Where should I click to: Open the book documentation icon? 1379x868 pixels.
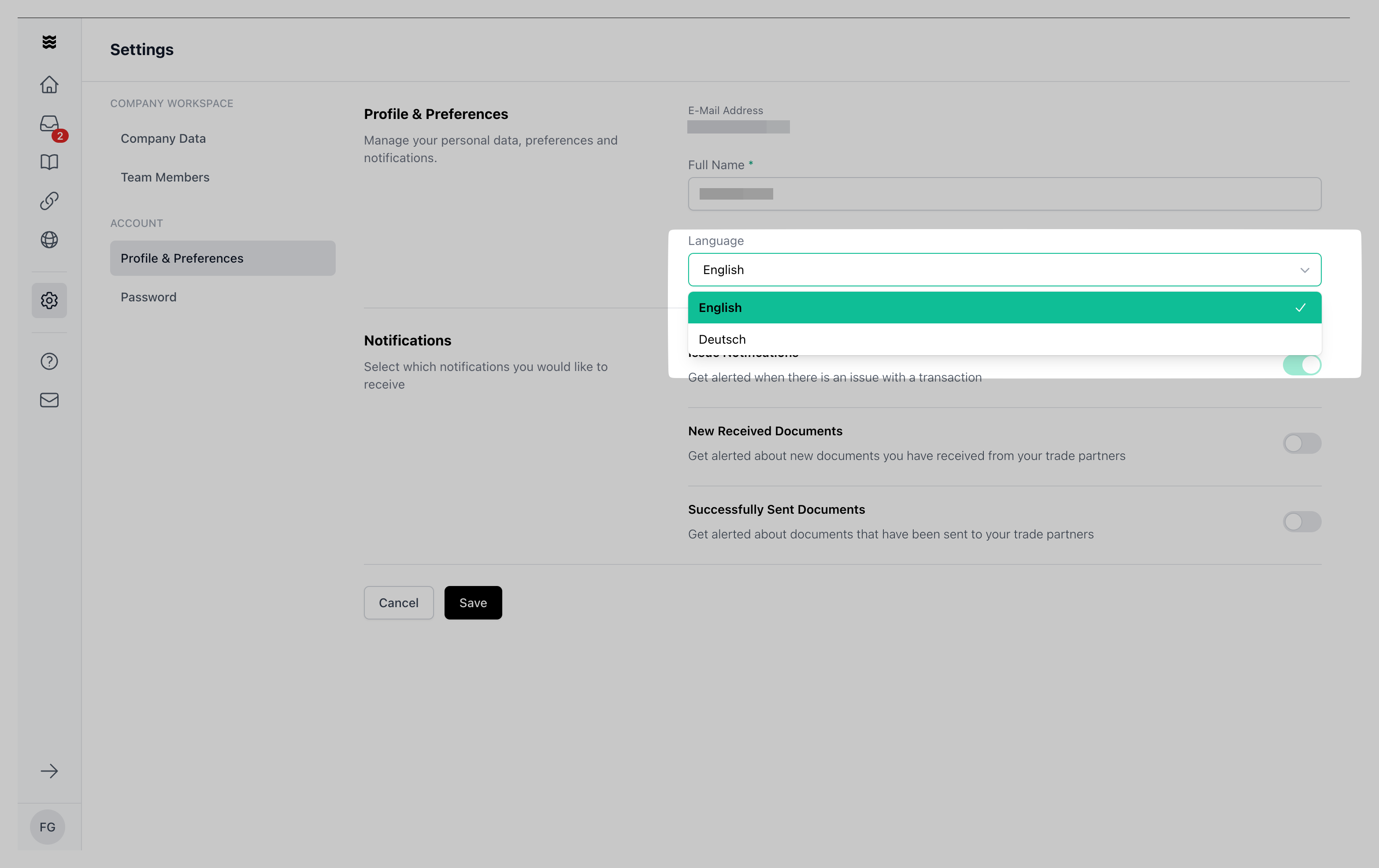pyautogui.click(x=49, y=162)
